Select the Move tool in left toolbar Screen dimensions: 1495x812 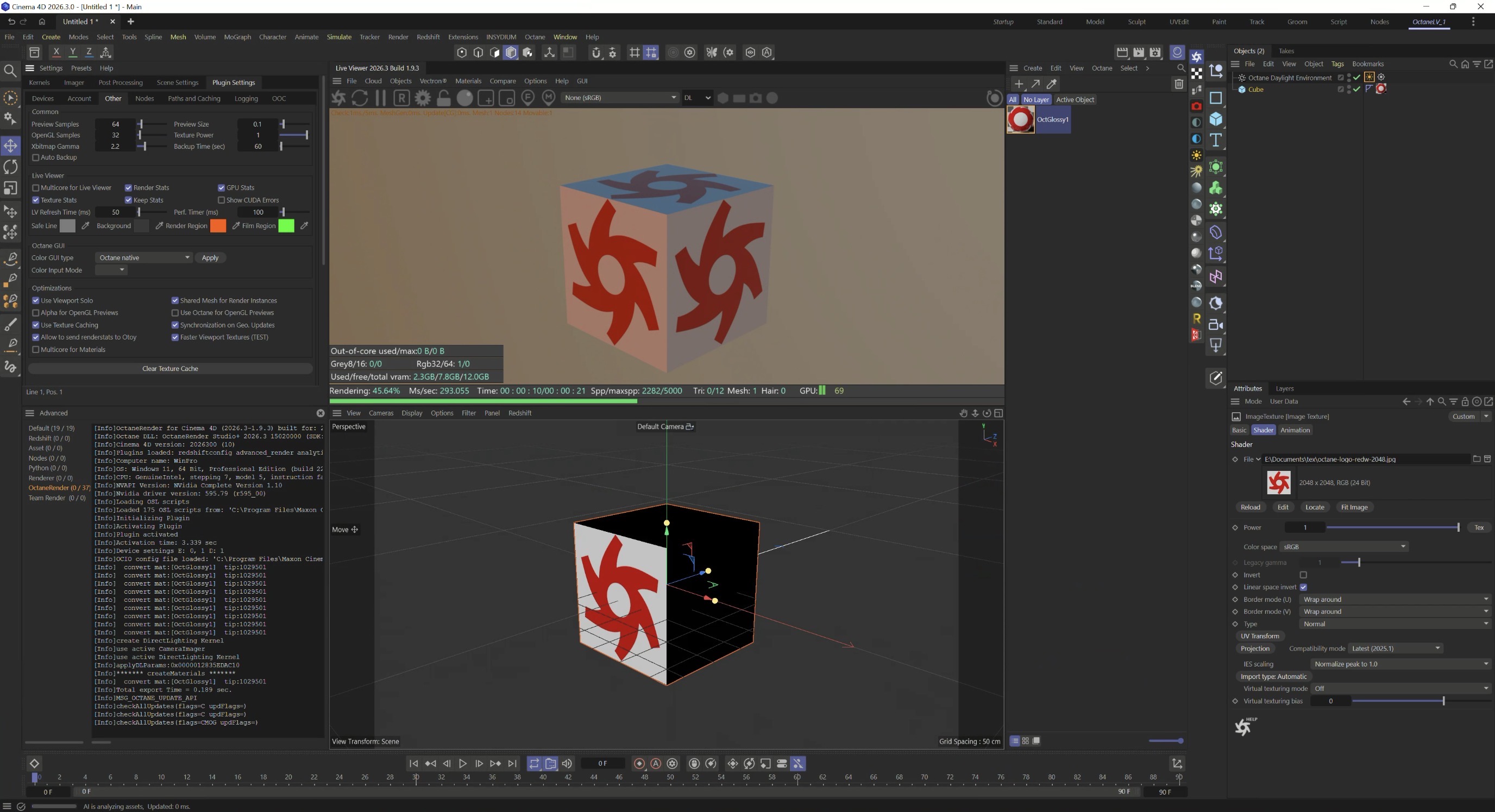(x=10, y=145)
